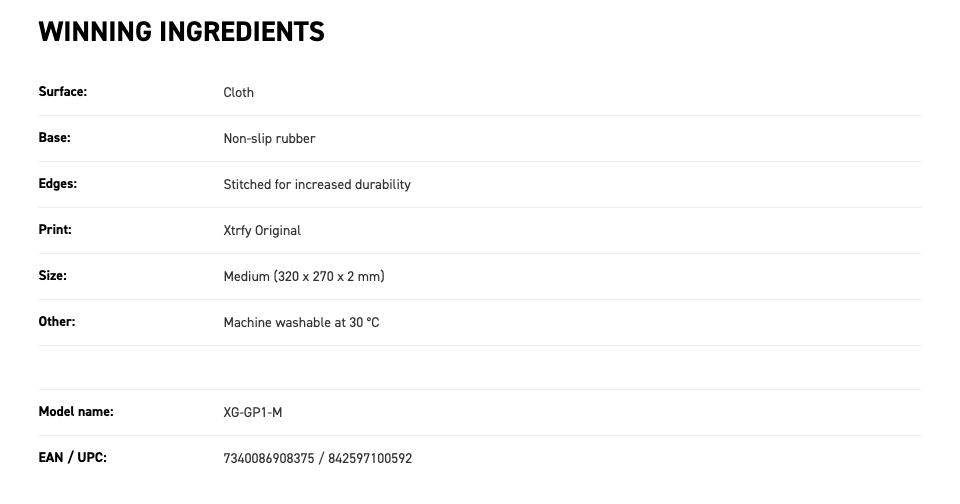Select the Base label
This screenshot has height=504, width=960.
(54, 137)
